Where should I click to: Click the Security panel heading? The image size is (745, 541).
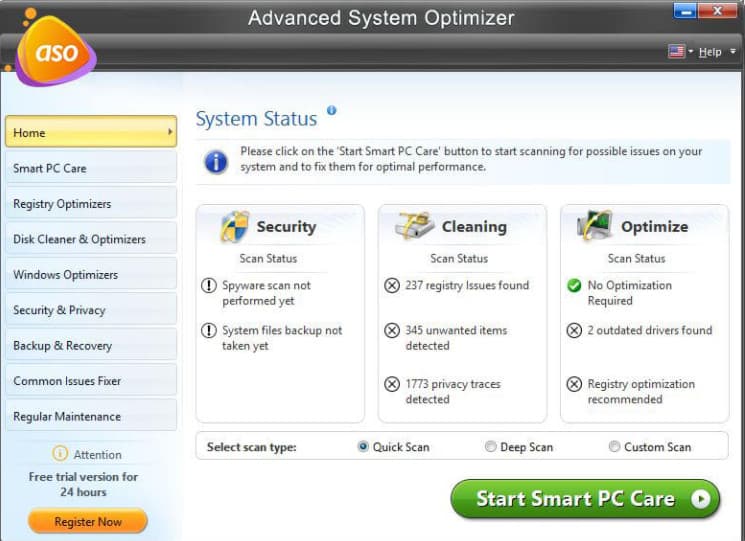pyautogui.click(x=286, y=227)
